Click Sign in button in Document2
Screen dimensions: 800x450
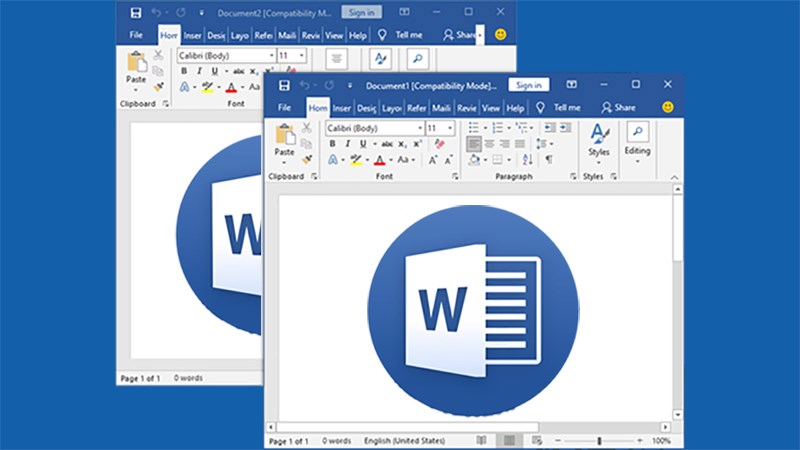click(361, 12)
